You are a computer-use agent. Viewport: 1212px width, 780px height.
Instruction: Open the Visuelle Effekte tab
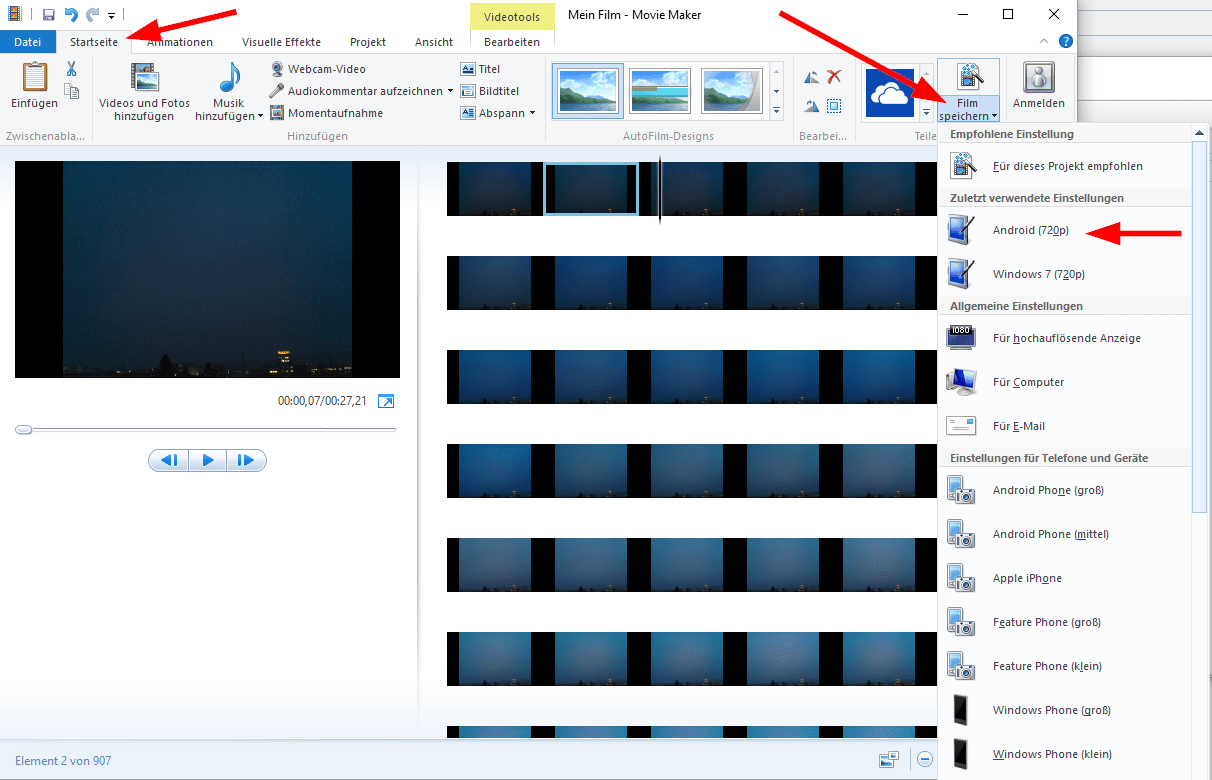tap(281, 42)
